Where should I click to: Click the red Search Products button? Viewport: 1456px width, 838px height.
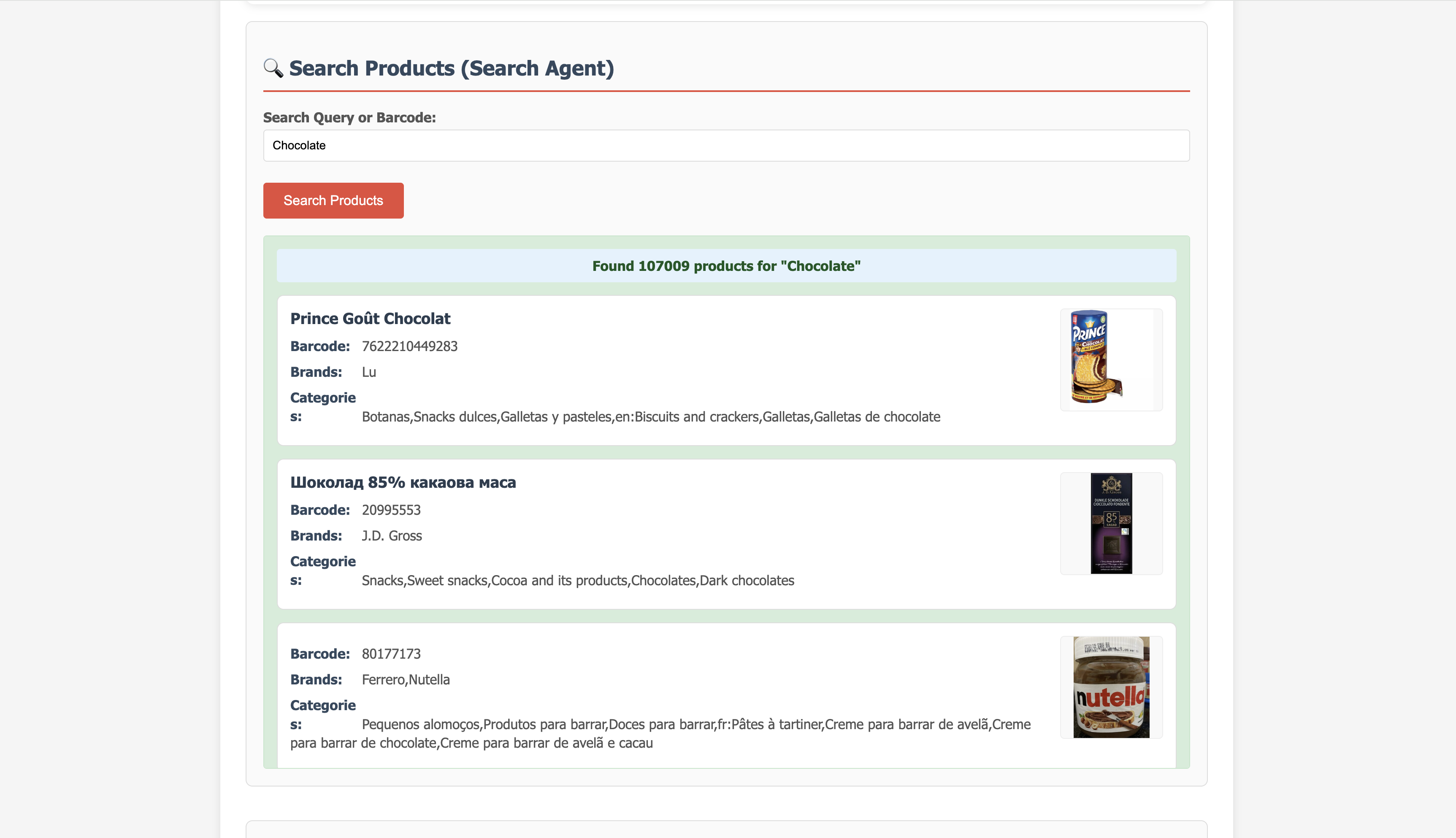[x=333, y=200]
